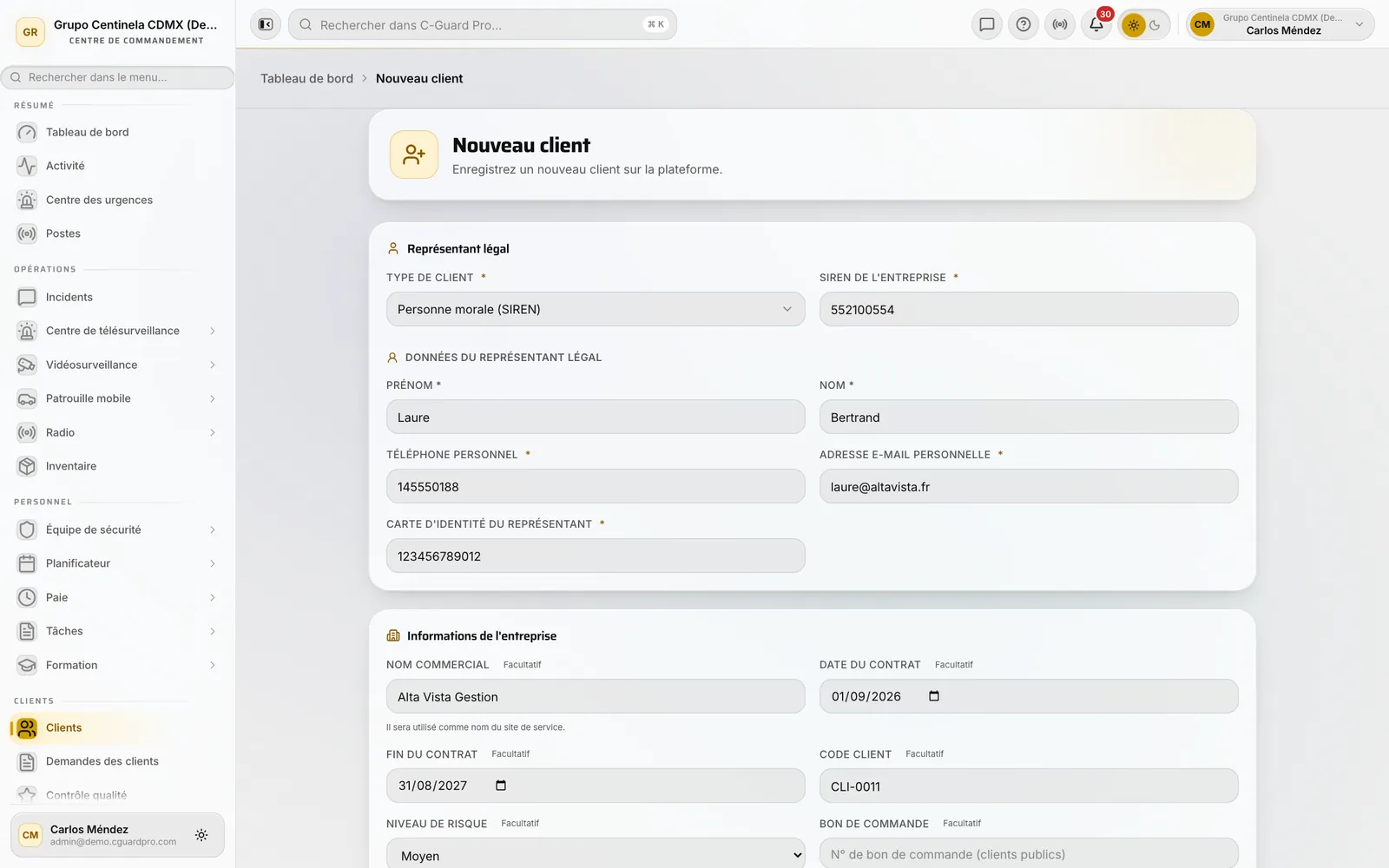Click the Planificateur calendar icon

coord(27,563)
